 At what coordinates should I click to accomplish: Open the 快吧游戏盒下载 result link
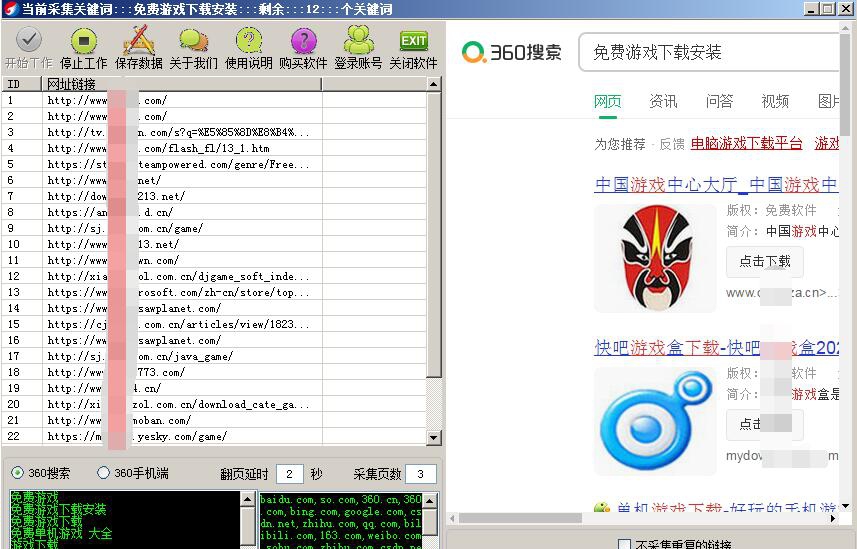tap(717, 347)
